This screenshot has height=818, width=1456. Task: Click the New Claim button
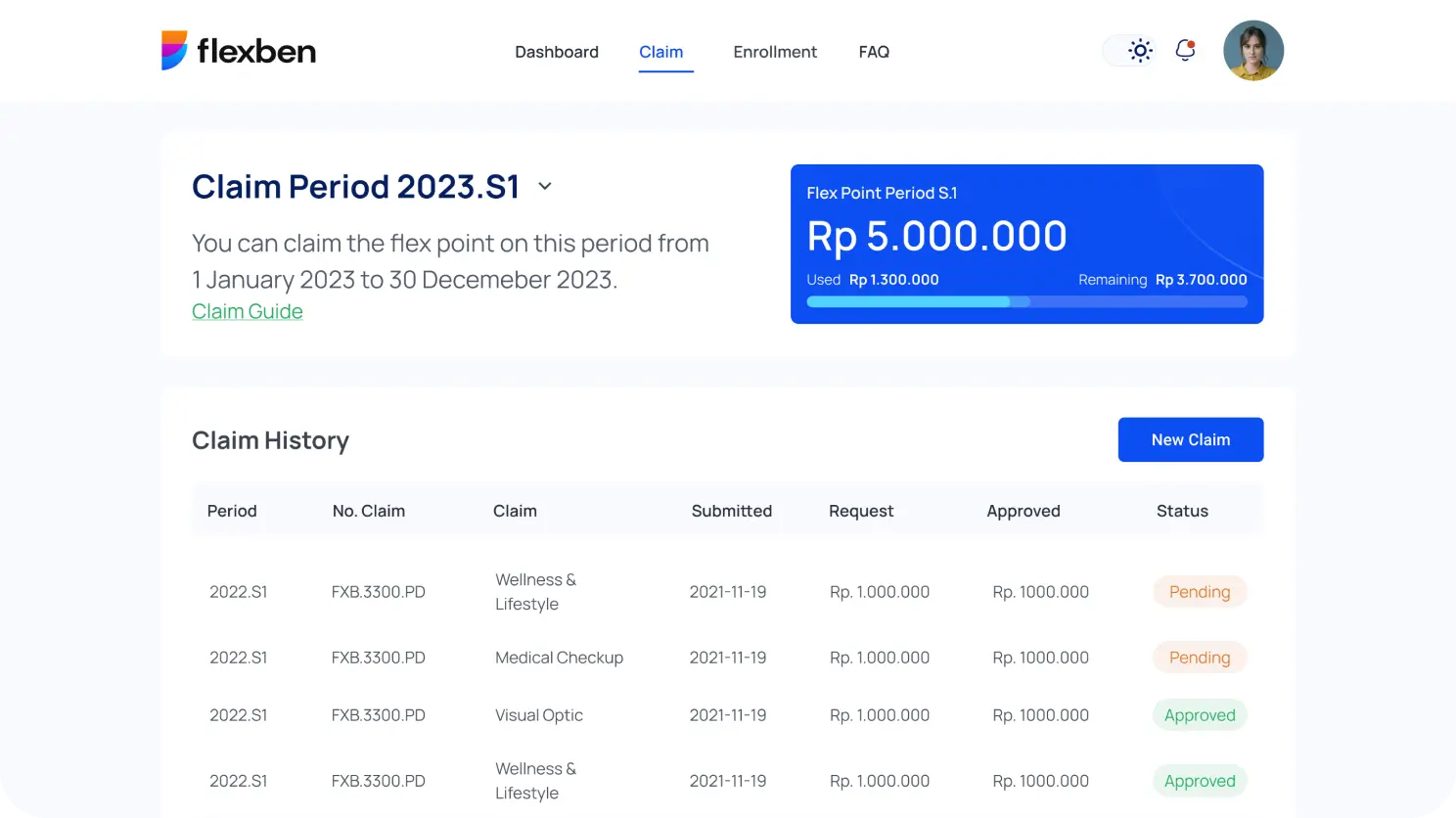[1190, 439]
